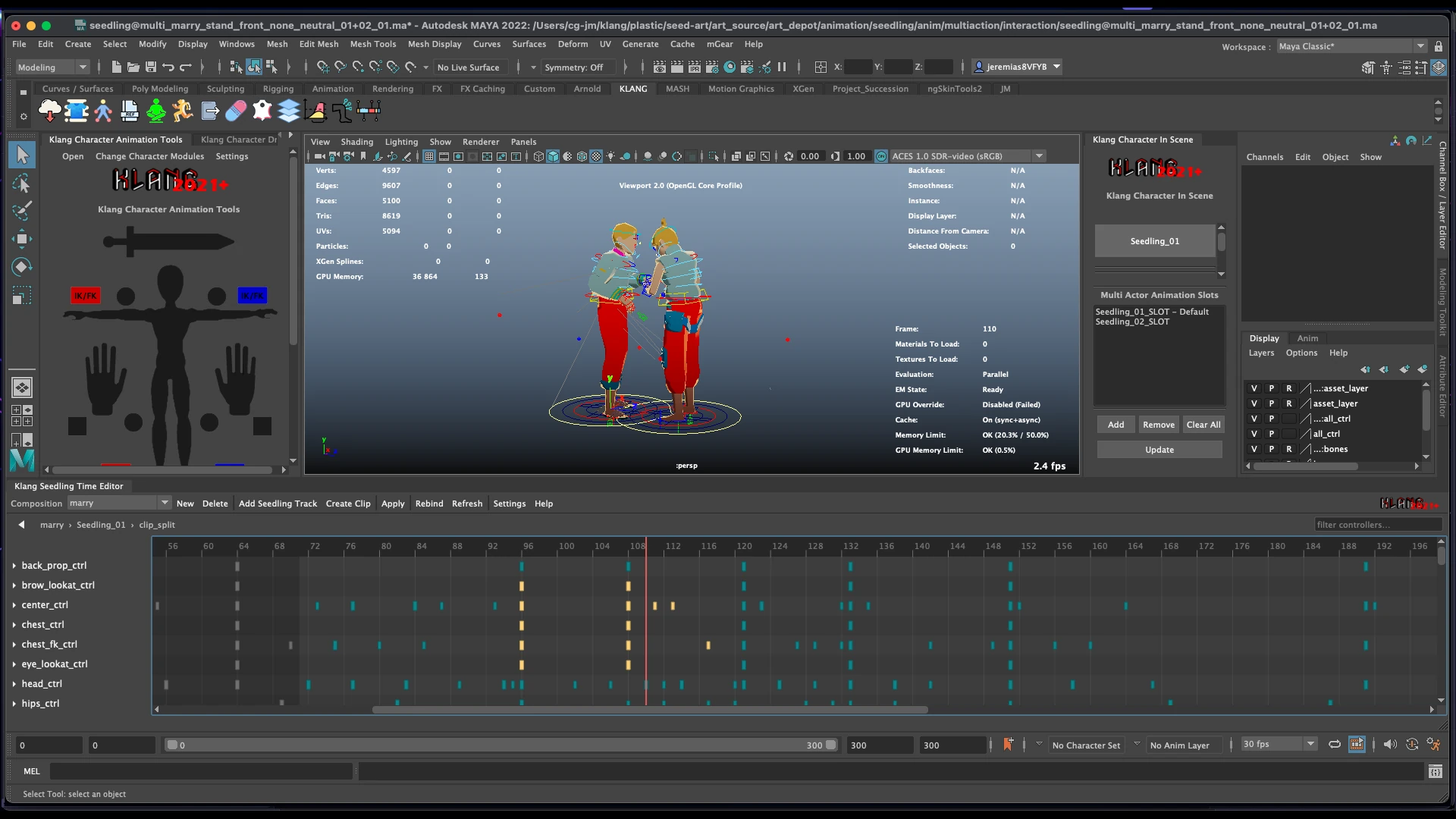Screen dimensions: 1456x819
Task: Click the running figure shelf icon
Action: point(183,111)
